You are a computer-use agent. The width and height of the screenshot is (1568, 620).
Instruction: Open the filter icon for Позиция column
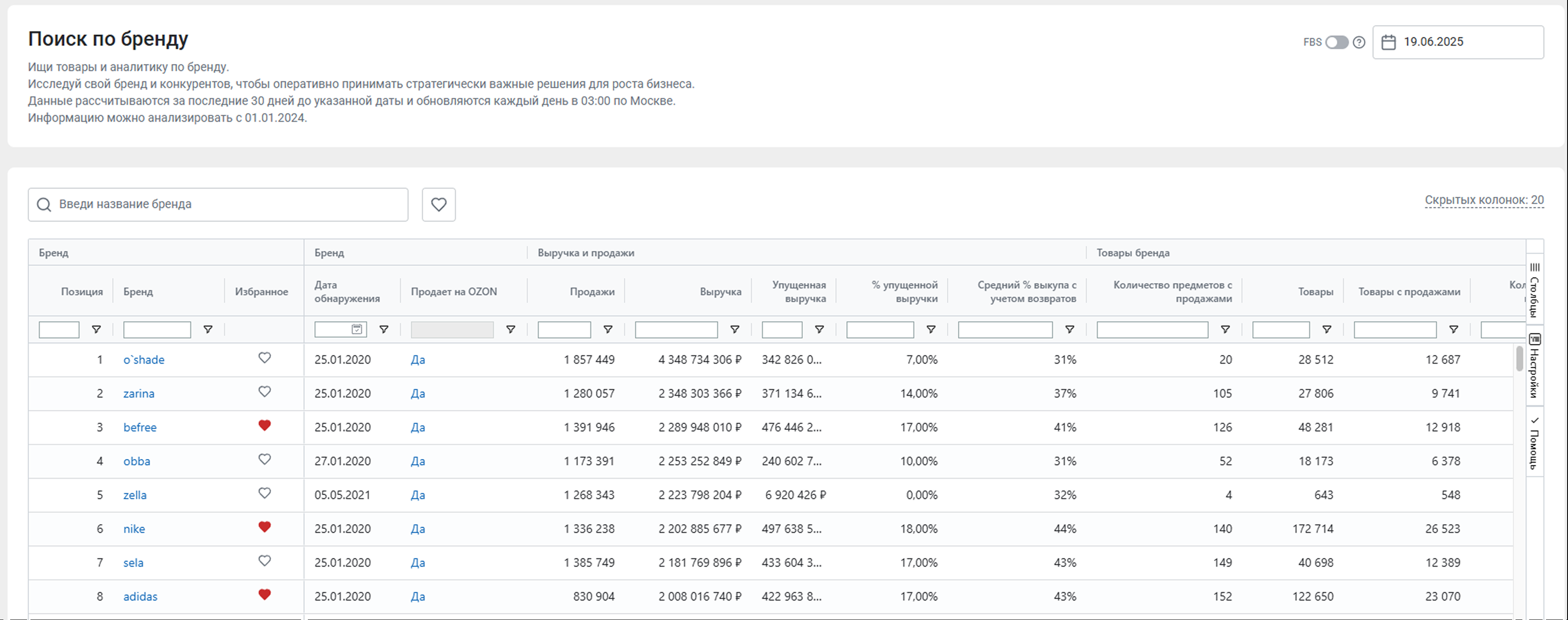96,329
